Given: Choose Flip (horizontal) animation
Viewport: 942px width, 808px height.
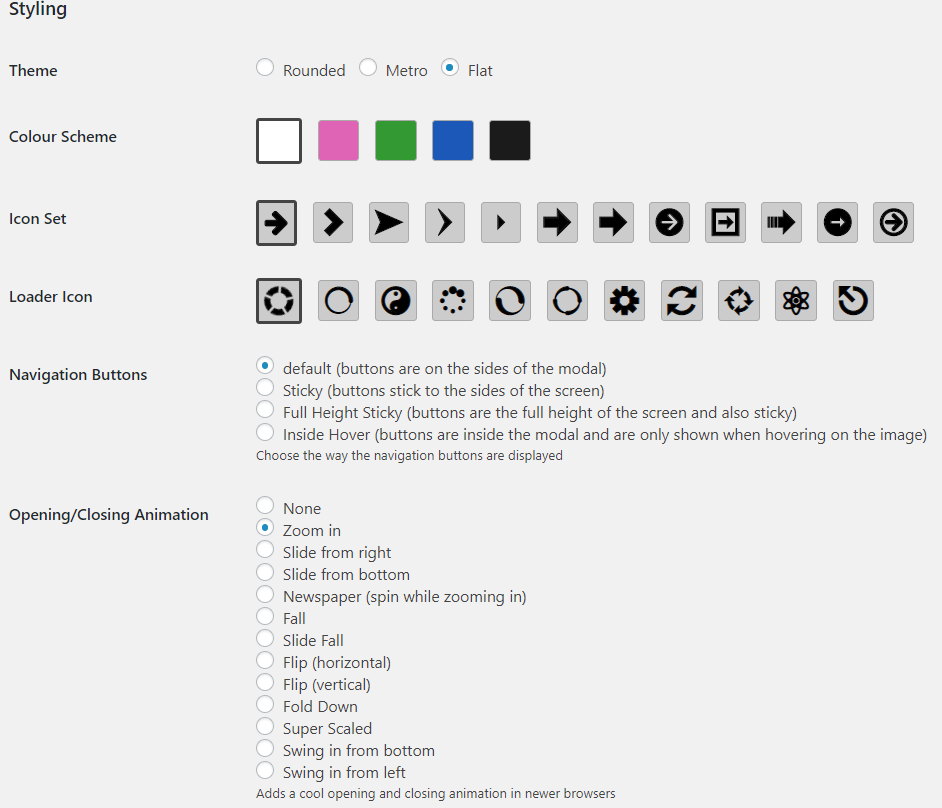Looking at the screenshot, I should coord(265,660).
